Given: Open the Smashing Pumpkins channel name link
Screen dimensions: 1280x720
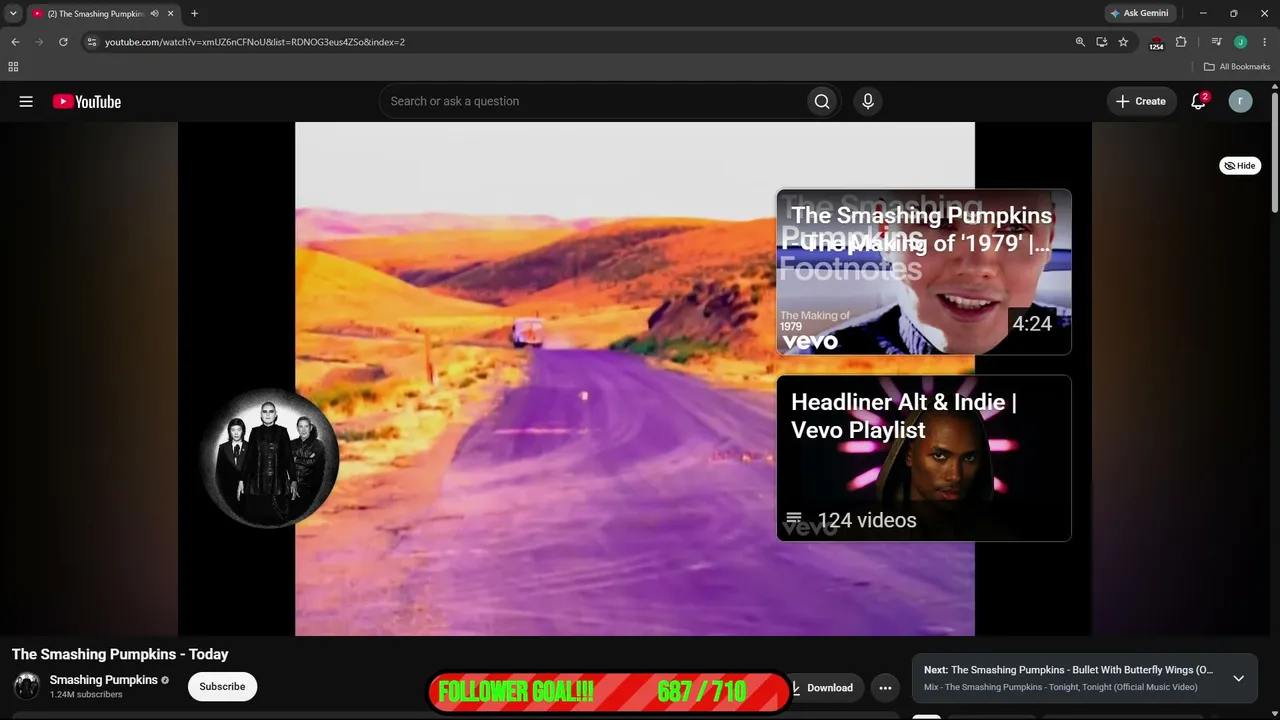Looking at the screenshot, I should point(104,680).
